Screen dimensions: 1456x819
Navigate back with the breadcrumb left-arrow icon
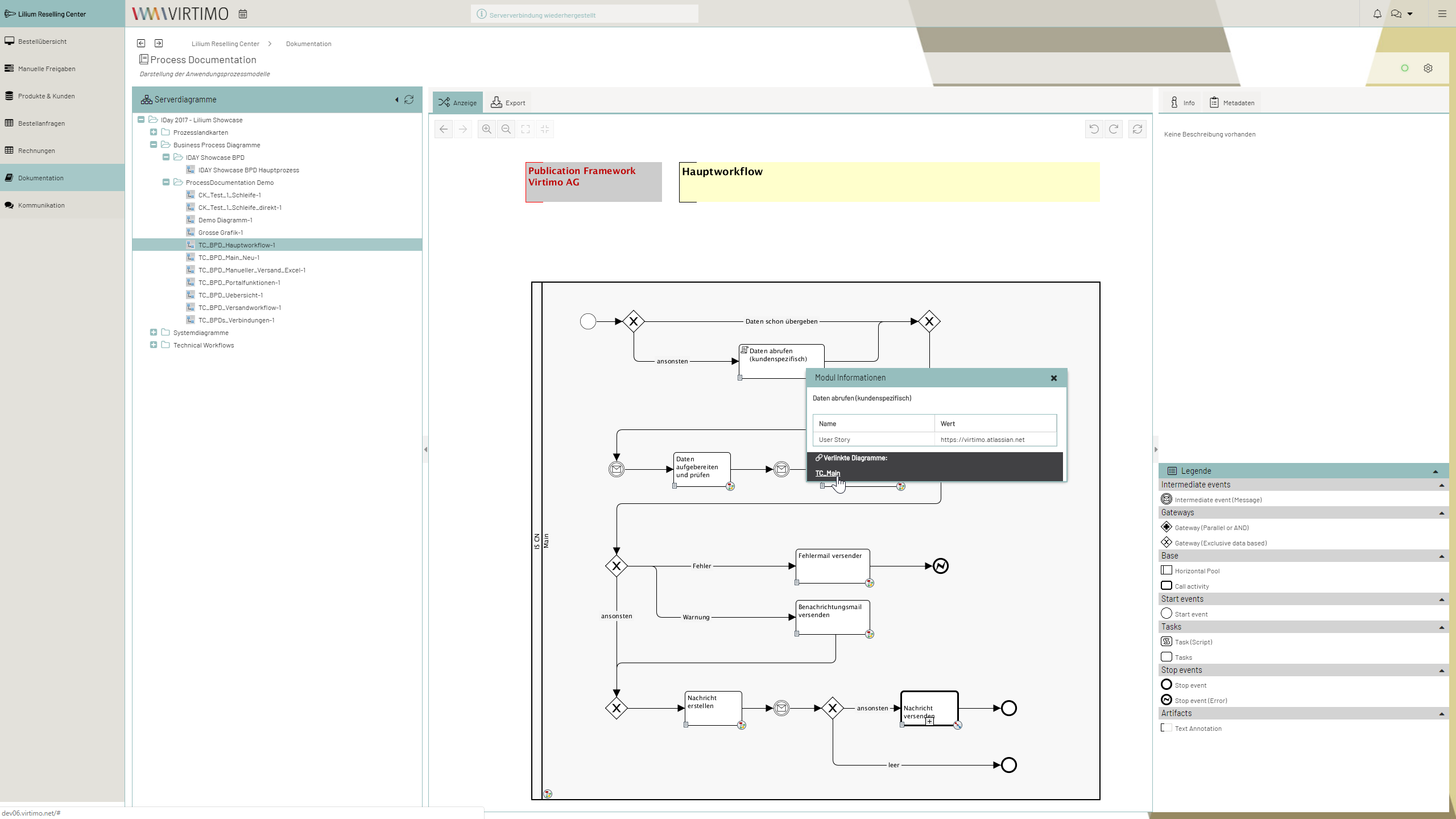coord(141,43)
